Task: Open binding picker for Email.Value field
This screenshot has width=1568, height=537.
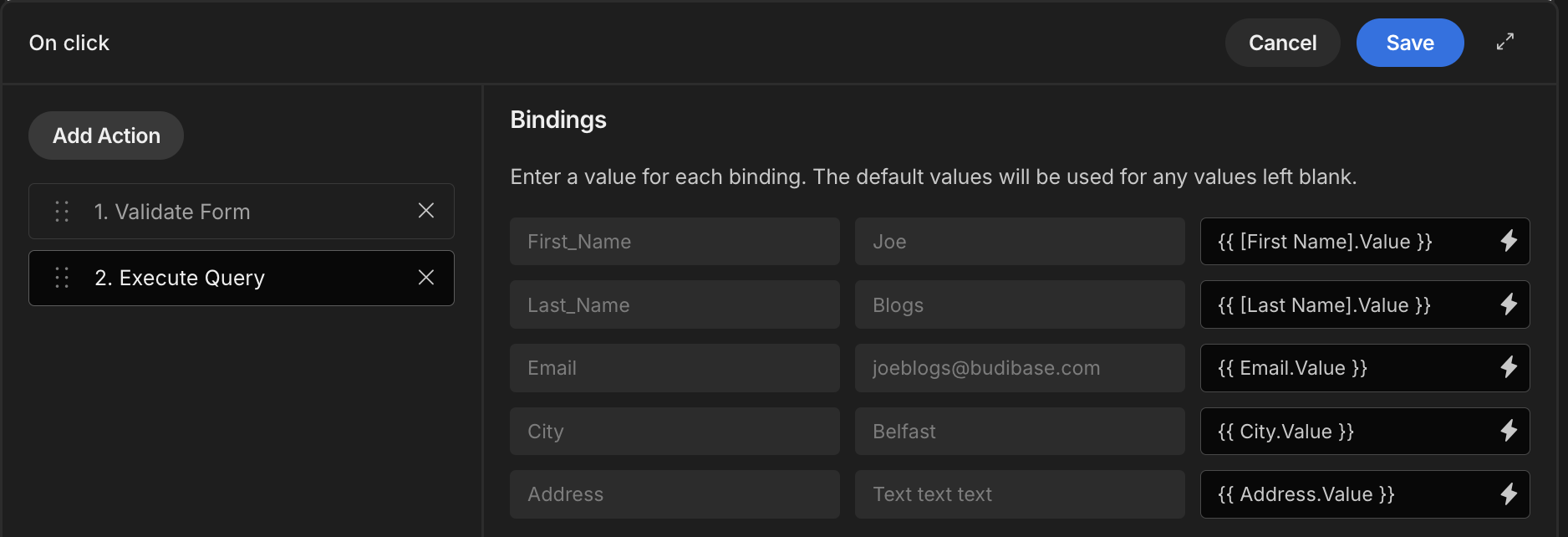Action: point(1509,368)
